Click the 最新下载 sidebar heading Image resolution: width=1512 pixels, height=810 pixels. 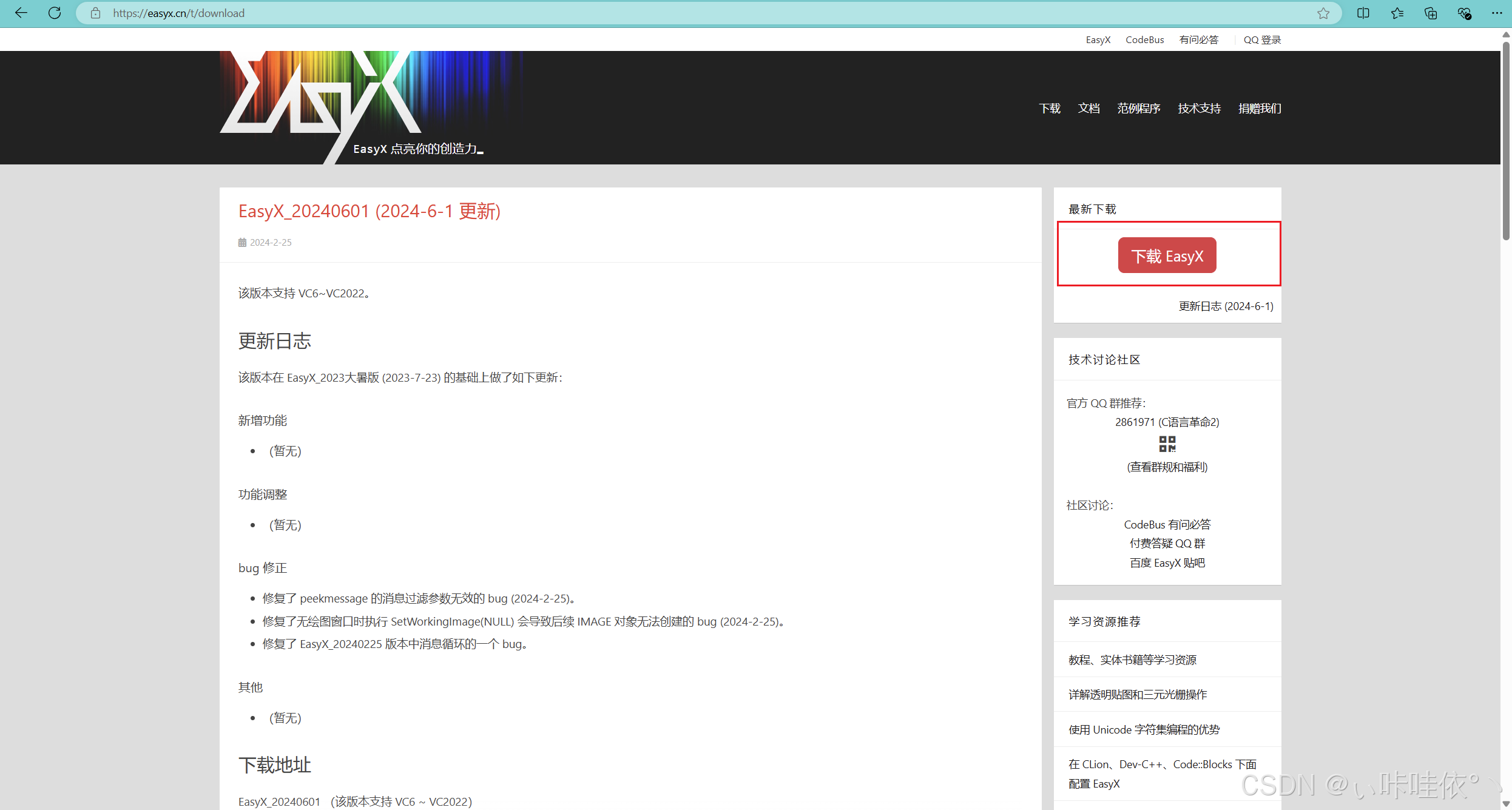click(x=1092, y=209)
